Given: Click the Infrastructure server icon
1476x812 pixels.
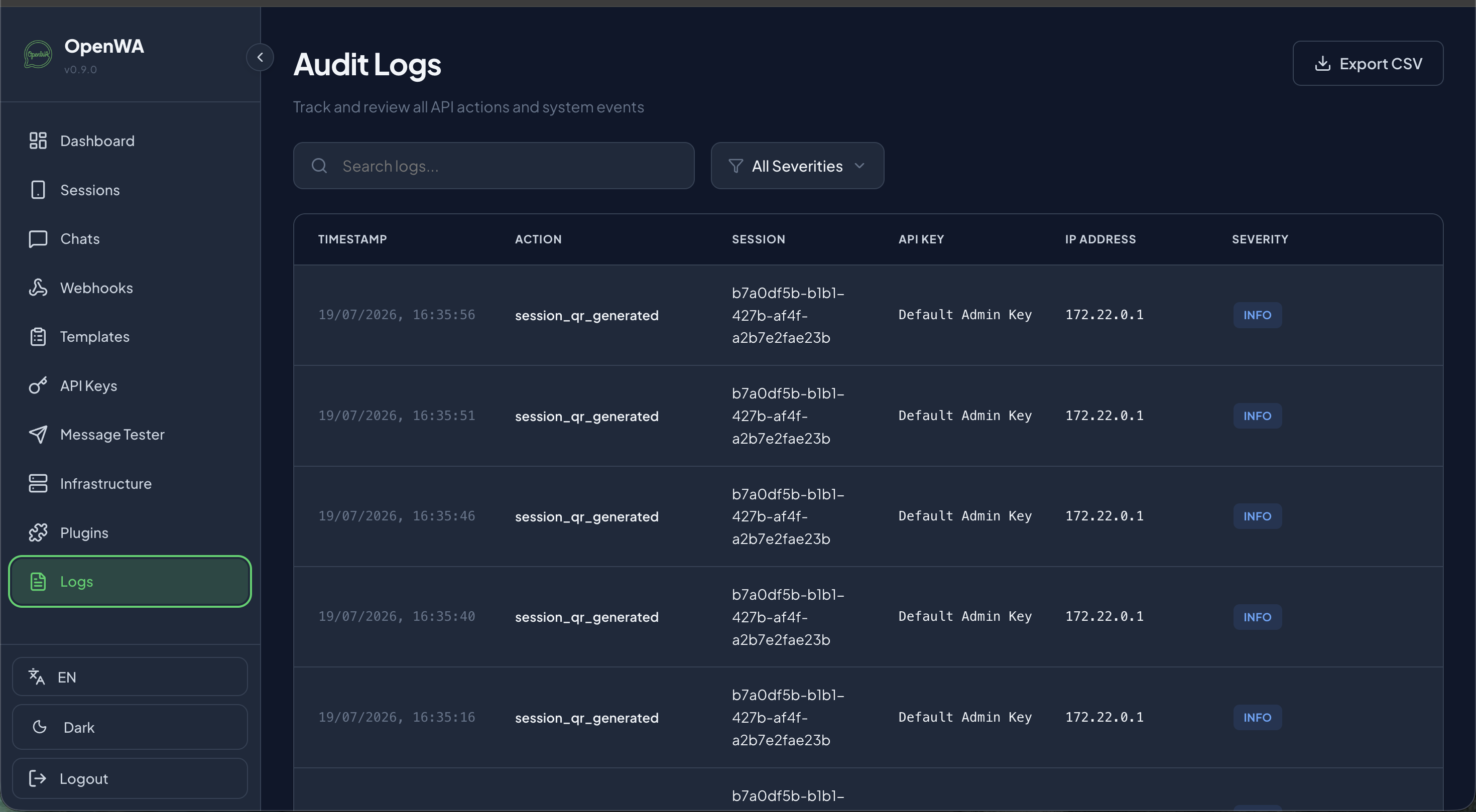Looking at the screenshot, I should [x=38, y=483].
